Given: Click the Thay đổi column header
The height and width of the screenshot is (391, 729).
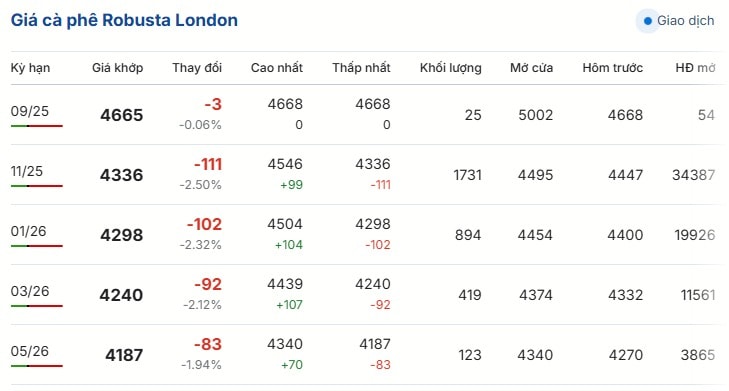Looking at the screenshot, I should tap(197, 68).
